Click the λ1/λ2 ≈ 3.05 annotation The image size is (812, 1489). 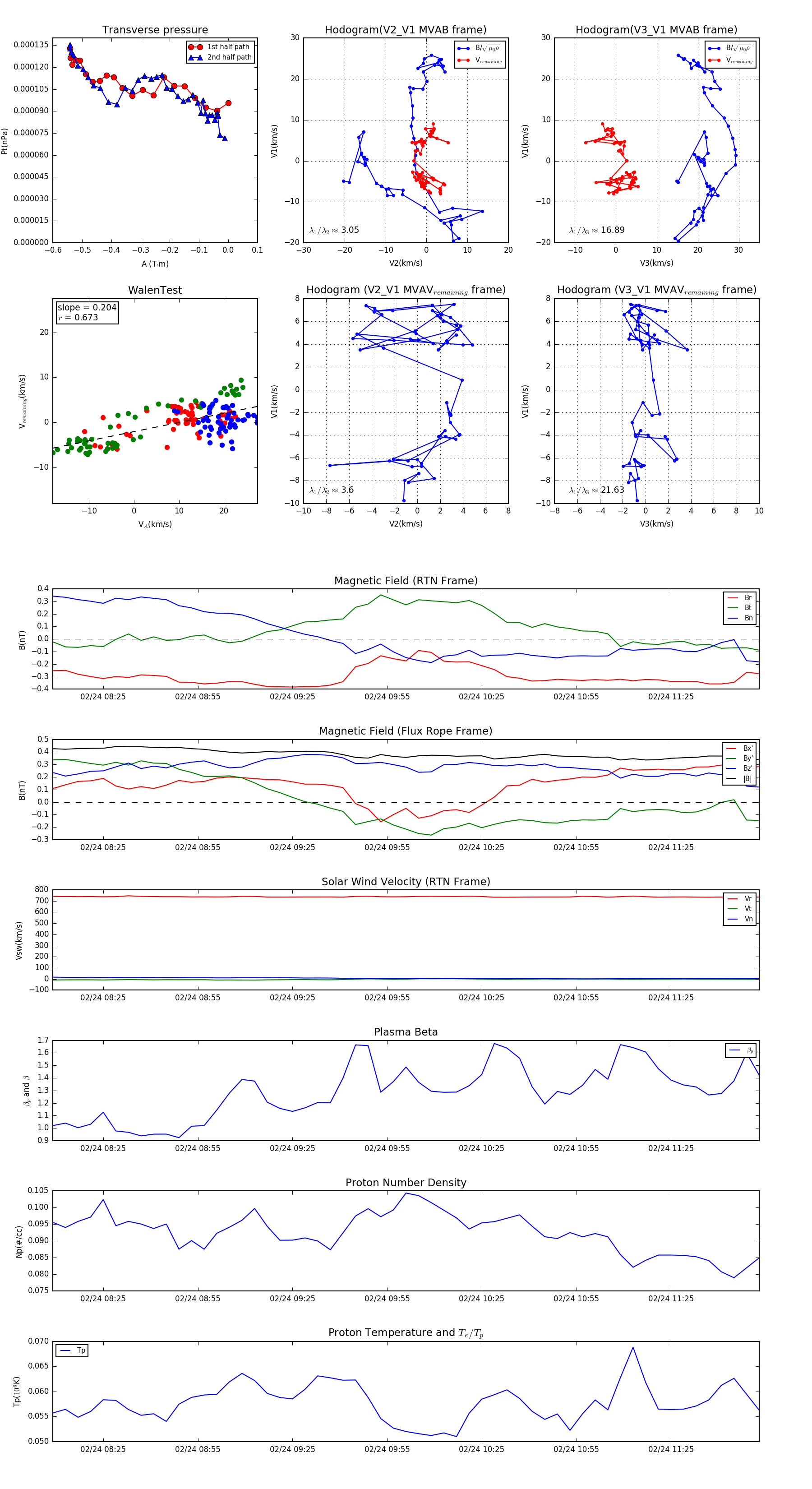click(334, 230)
